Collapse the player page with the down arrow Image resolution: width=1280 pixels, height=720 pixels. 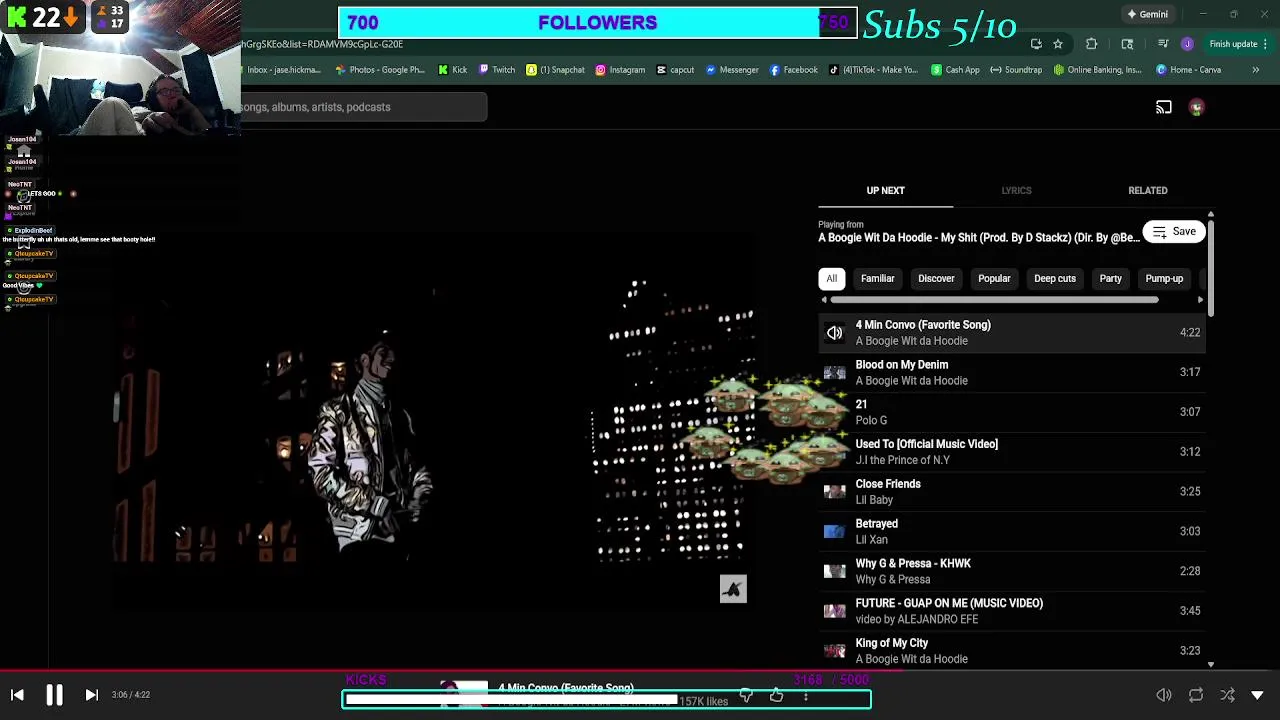1258,695
